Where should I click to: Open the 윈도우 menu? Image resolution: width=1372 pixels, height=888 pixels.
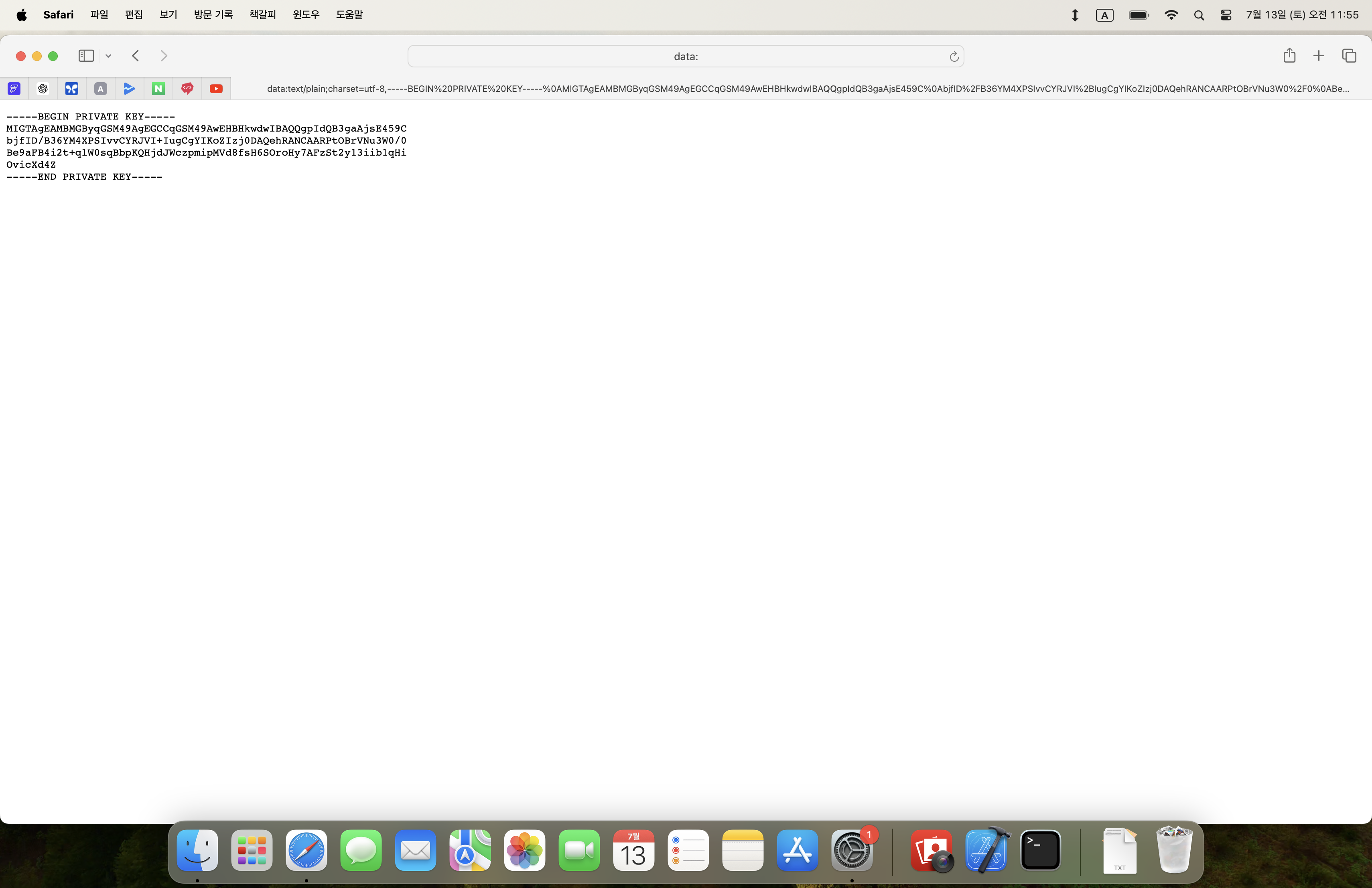(306, 15)
